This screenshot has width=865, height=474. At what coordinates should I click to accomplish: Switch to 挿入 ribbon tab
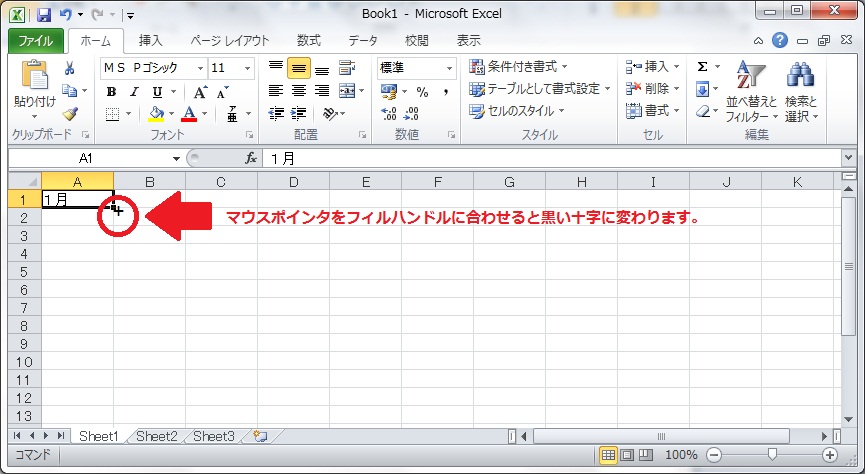point(151,40)
